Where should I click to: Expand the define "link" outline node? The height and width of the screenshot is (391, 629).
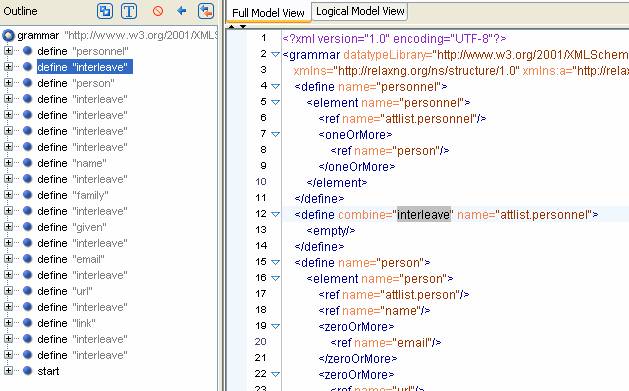click(8, 323)
